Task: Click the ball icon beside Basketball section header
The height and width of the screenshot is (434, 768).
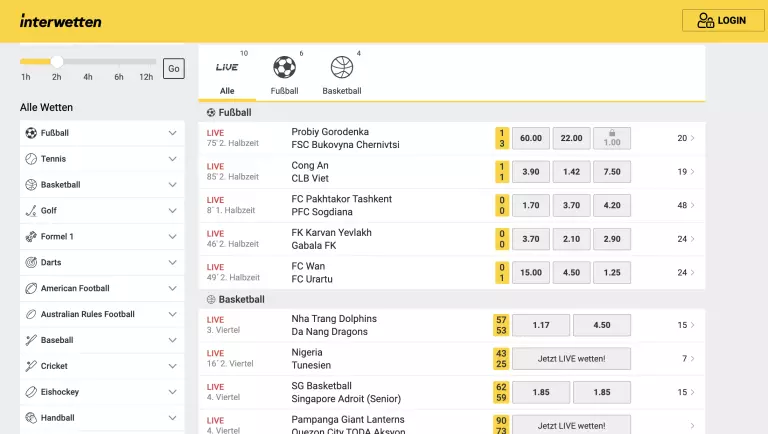Action: point(211,299)
